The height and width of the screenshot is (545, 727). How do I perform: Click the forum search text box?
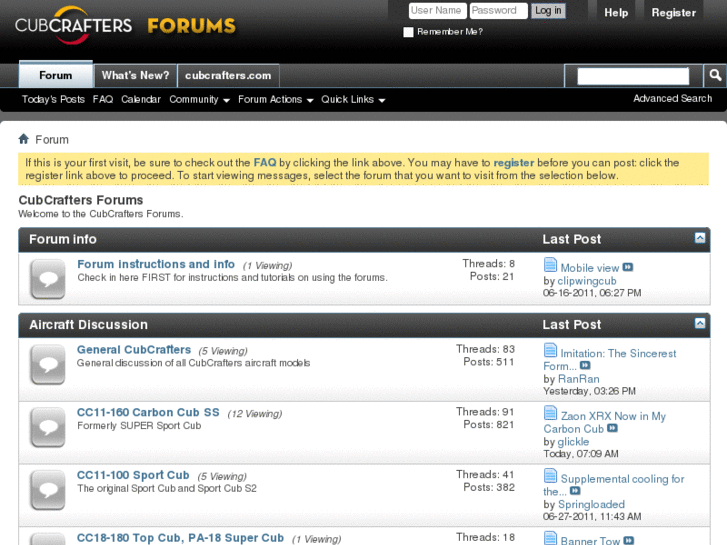[633, 76]
